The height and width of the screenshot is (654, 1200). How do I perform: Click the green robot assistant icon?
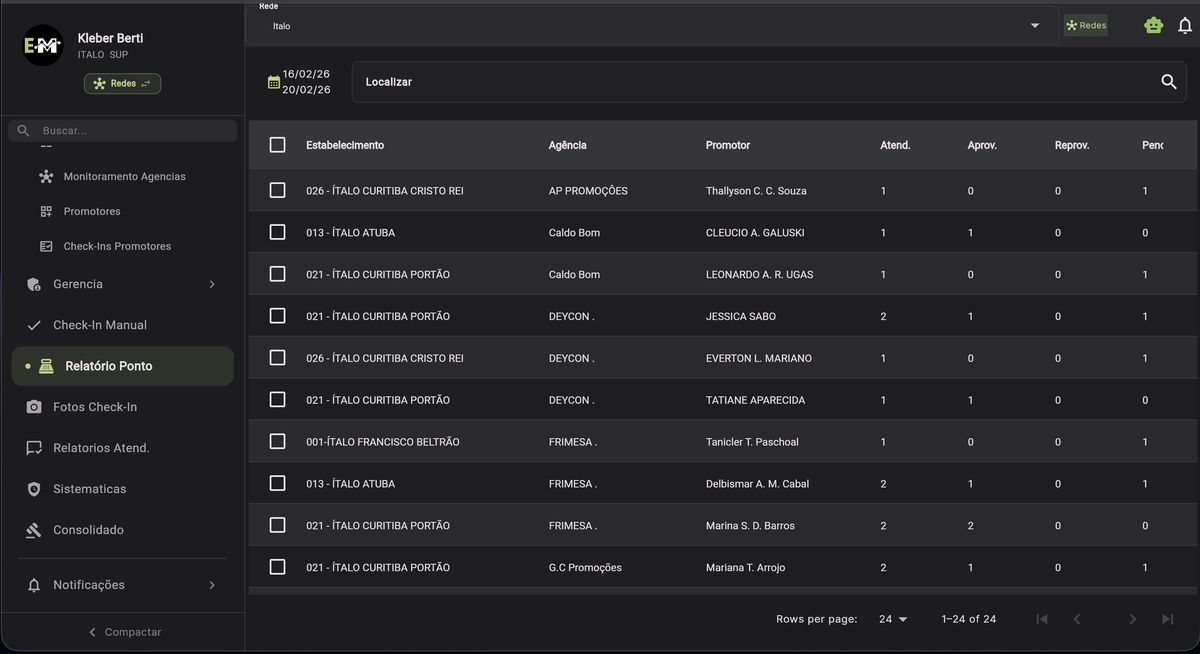[x=1153, y=26]
